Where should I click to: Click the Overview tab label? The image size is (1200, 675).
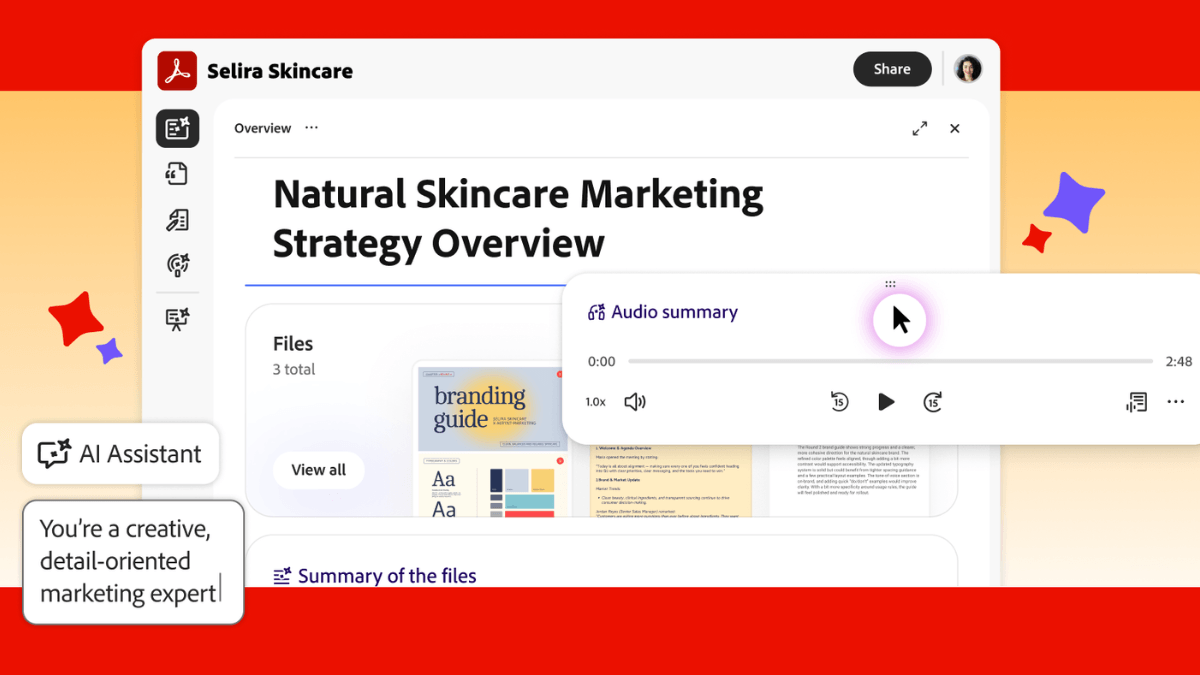coord(262,128)
